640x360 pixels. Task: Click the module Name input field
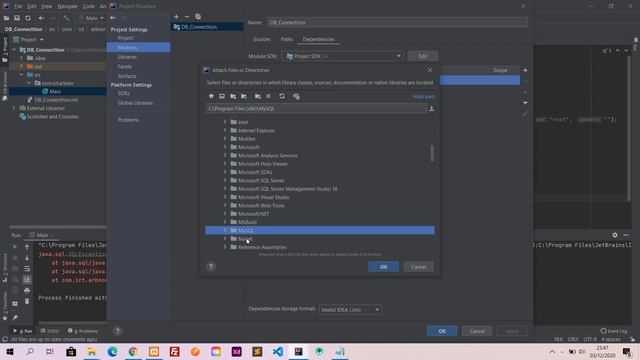pyautogui.click(x=397, y=22)
